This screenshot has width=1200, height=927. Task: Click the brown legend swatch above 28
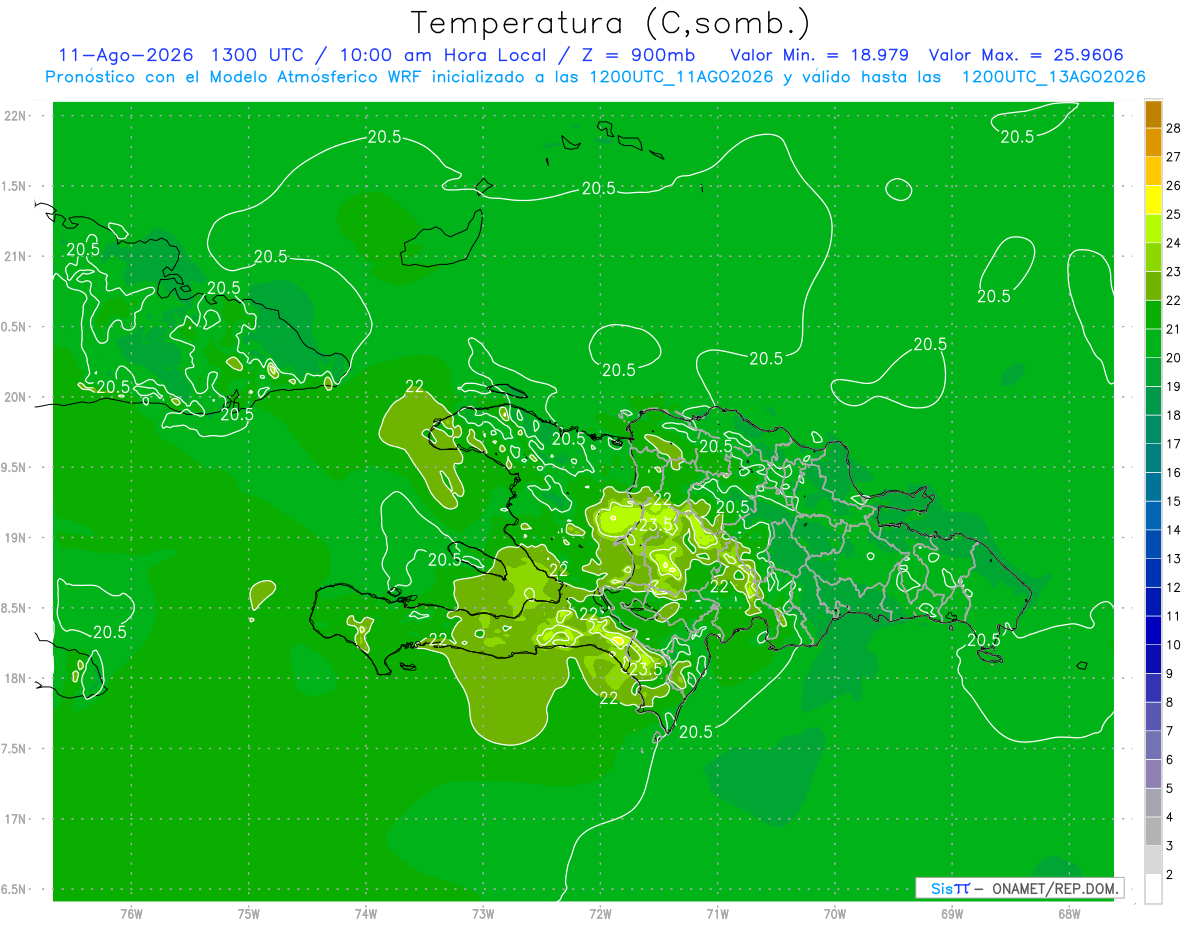click(1153, 114)
